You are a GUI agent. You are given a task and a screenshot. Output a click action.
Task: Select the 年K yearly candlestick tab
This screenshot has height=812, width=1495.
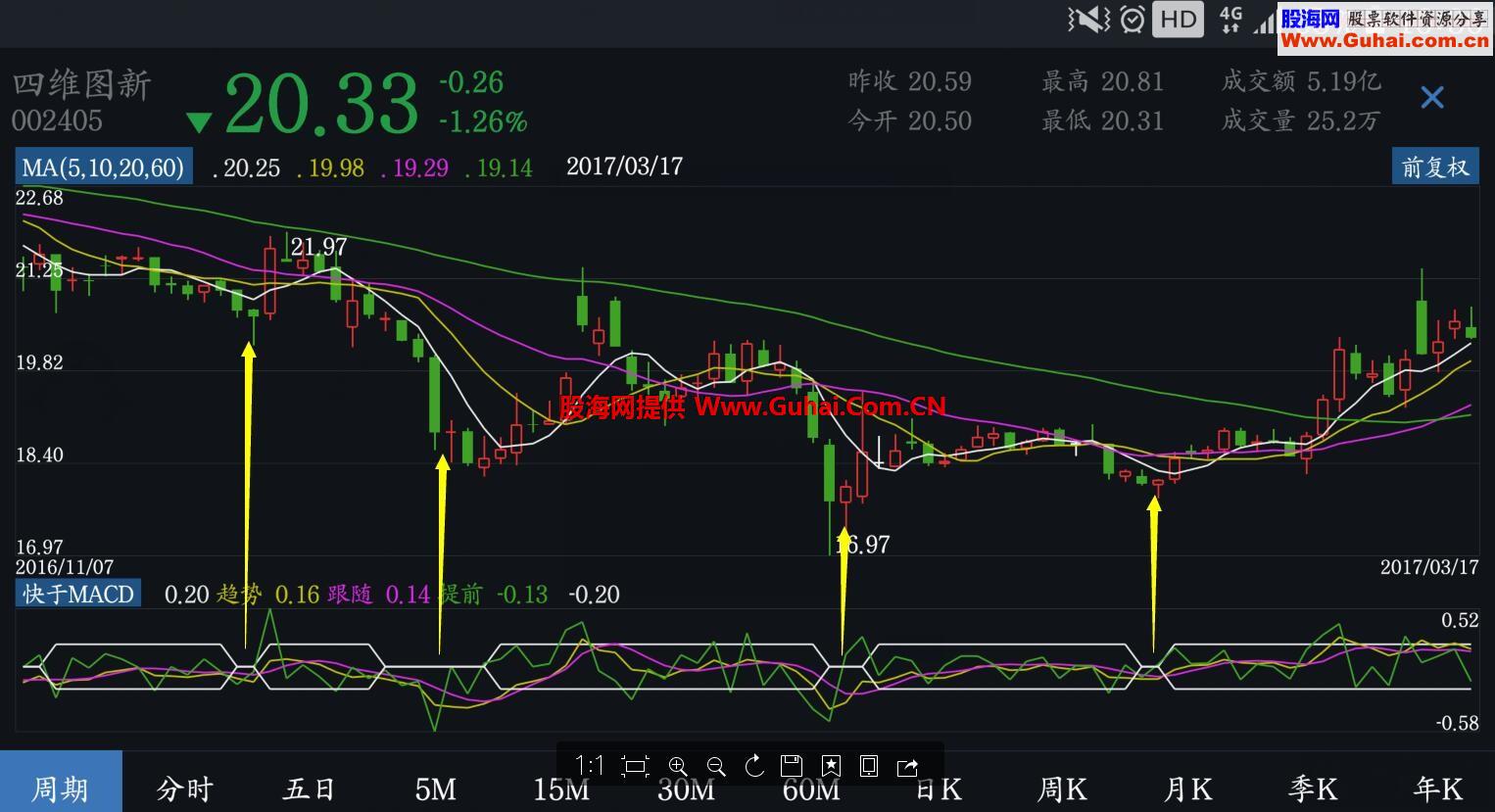click(x=1438, y=788)
